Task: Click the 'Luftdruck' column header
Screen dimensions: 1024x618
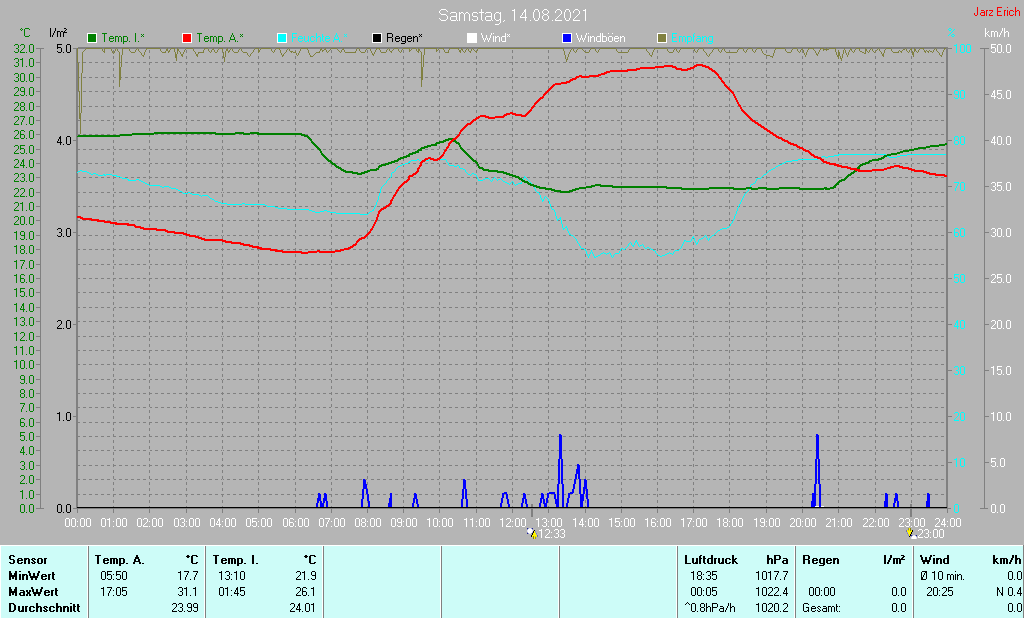Action: tap(711, 560)
